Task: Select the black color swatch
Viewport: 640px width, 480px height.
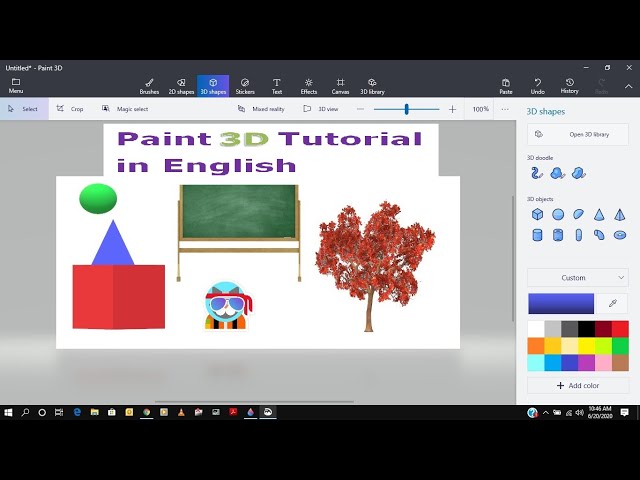Action: point(586,329)
